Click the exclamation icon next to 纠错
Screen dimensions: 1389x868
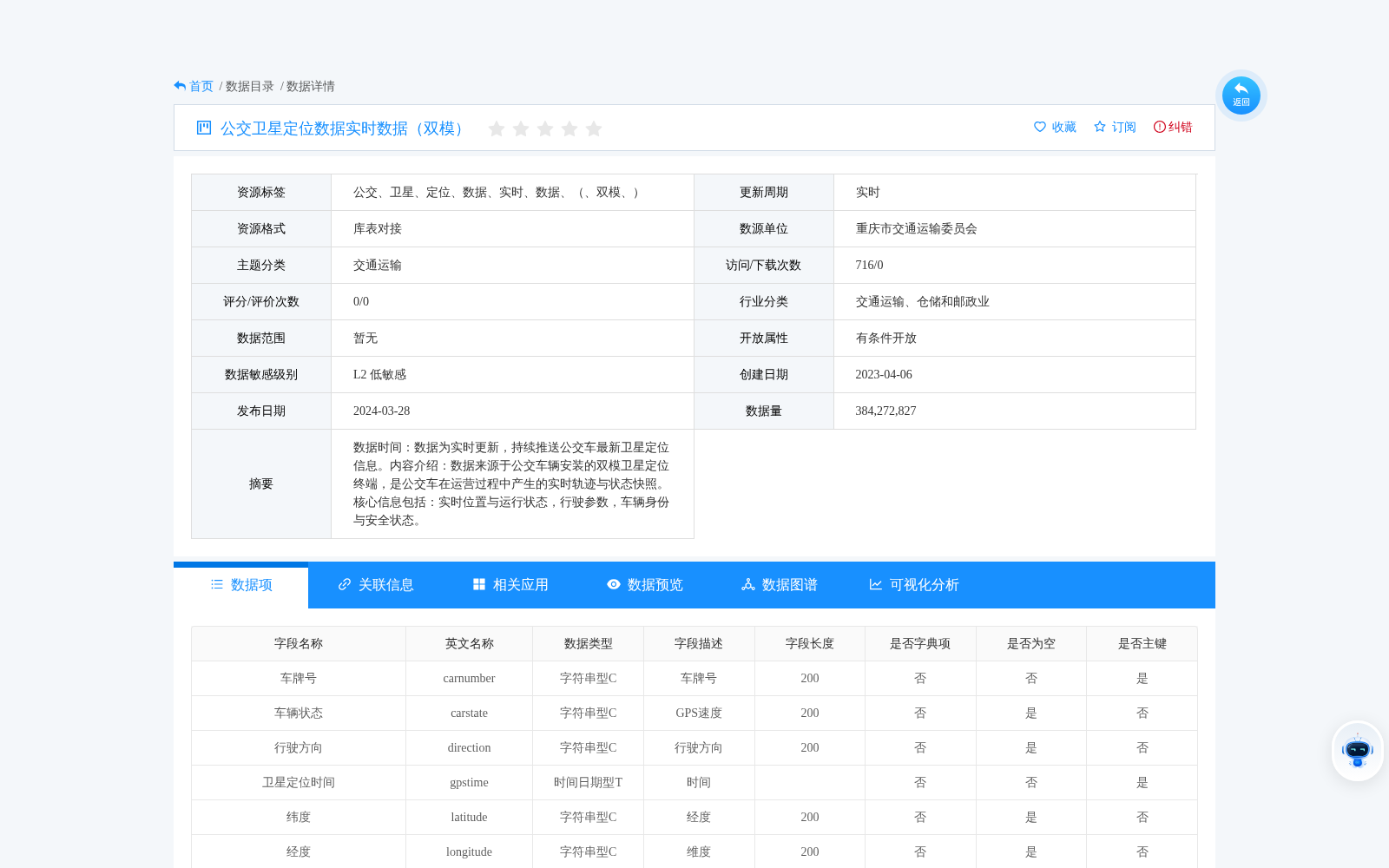coord(1159,127)
